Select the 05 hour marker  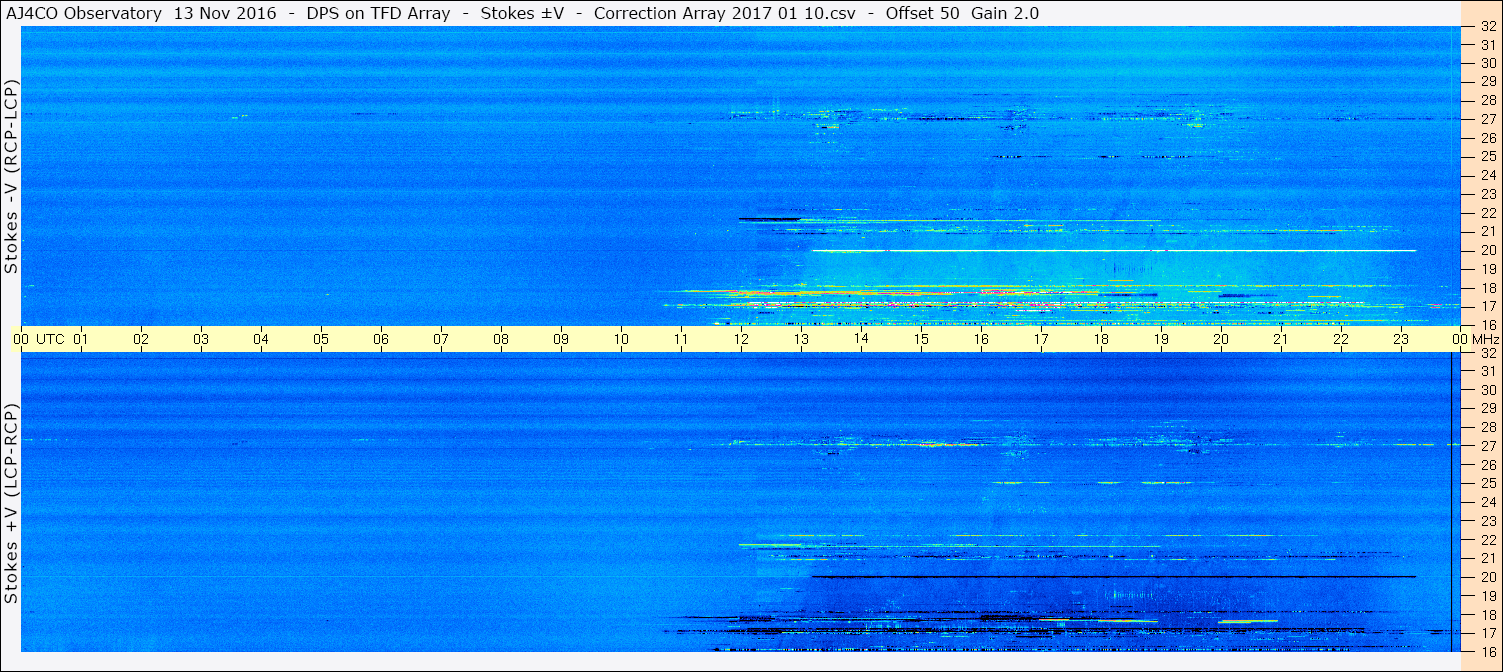pyautogui.click(x=321, y=340)
